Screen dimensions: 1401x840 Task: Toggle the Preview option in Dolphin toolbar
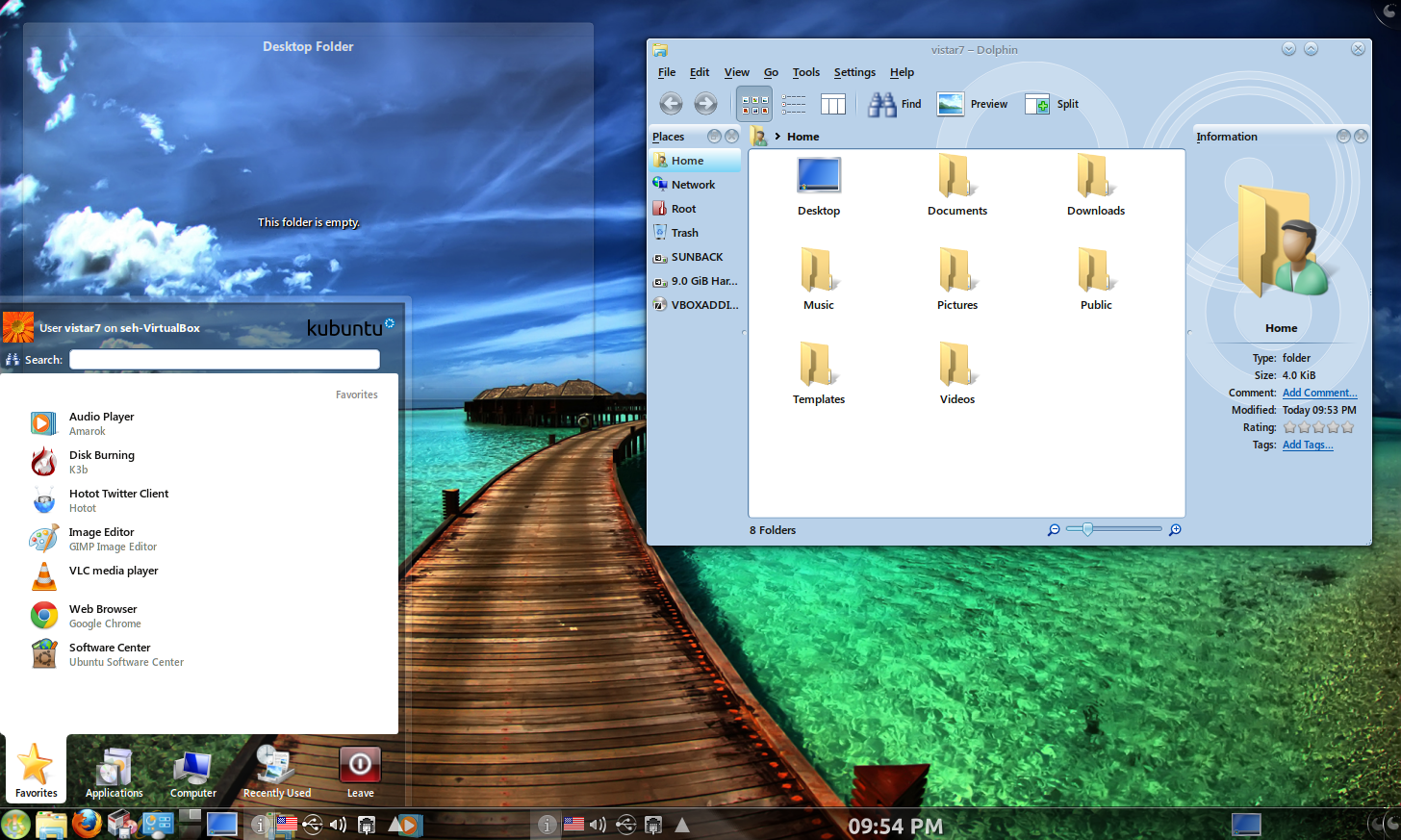pos(973,104)
